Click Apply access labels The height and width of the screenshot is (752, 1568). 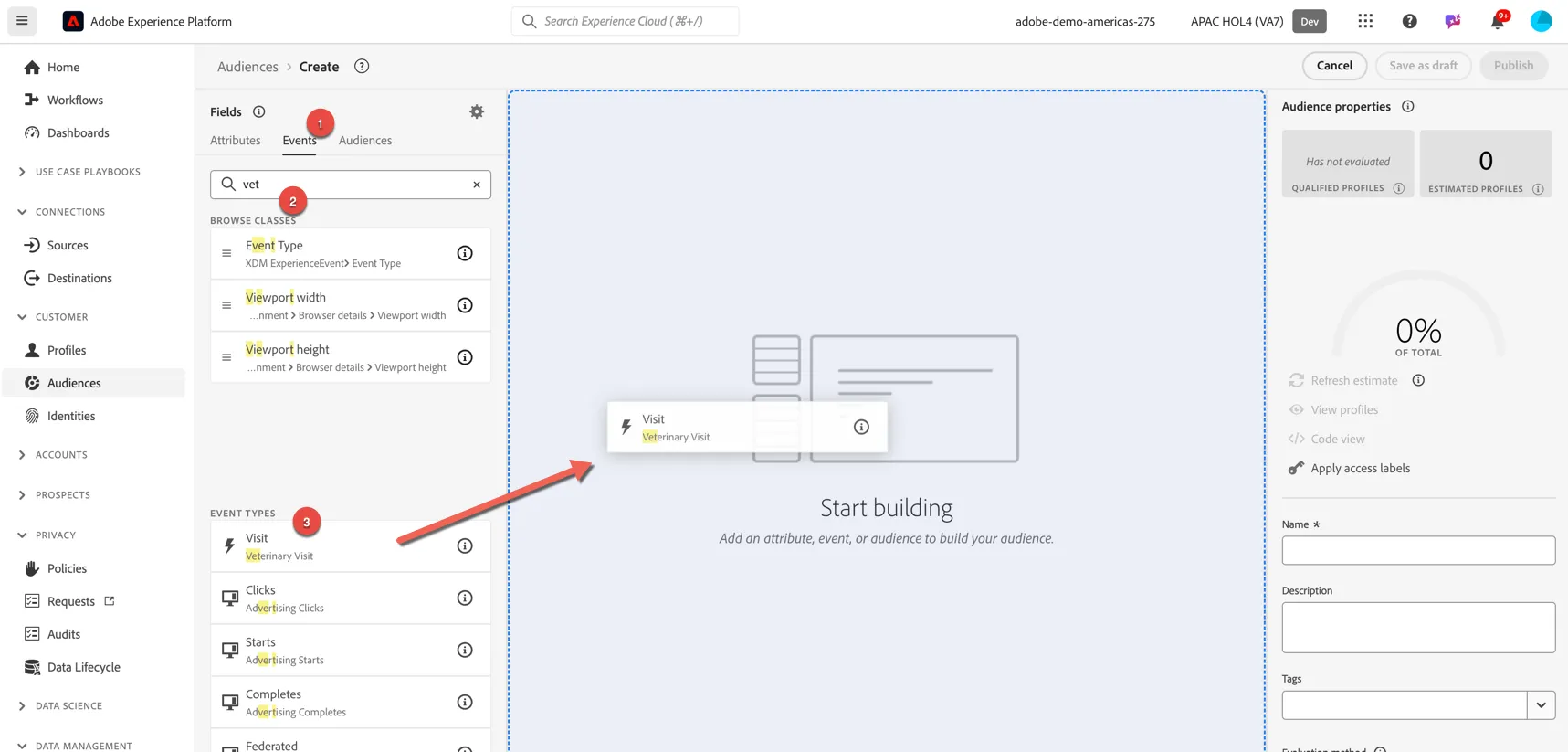pos(1360,468)
